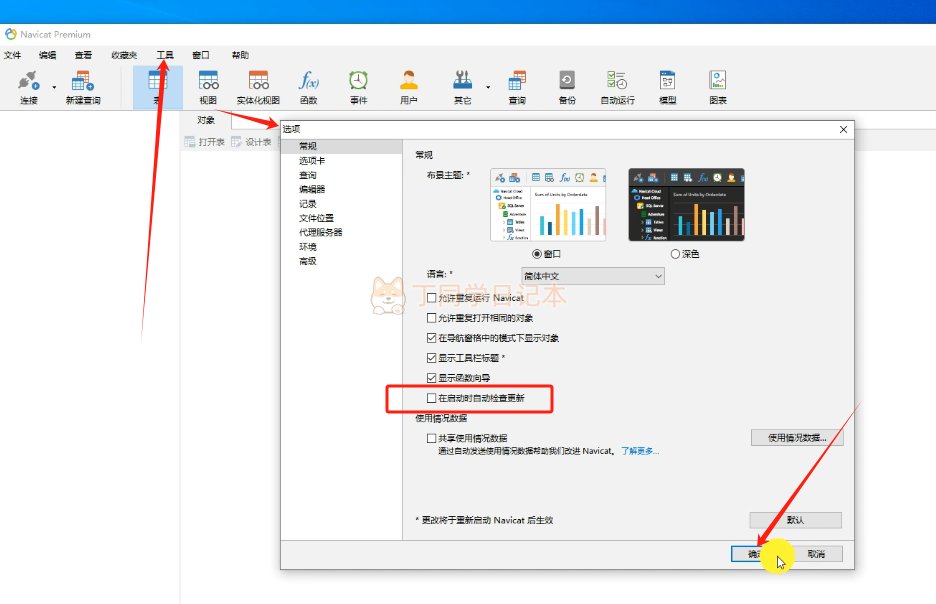This screenshot has width=936, height=604.
Task: Select the Dark (深色) theme radio button
Action: click(x=675, y=254)
